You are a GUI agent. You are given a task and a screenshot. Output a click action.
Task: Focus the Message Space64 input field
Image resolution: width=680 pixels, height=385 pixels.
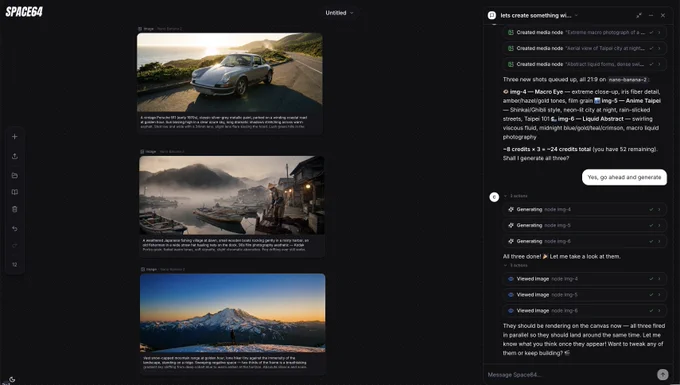point(570,375)
